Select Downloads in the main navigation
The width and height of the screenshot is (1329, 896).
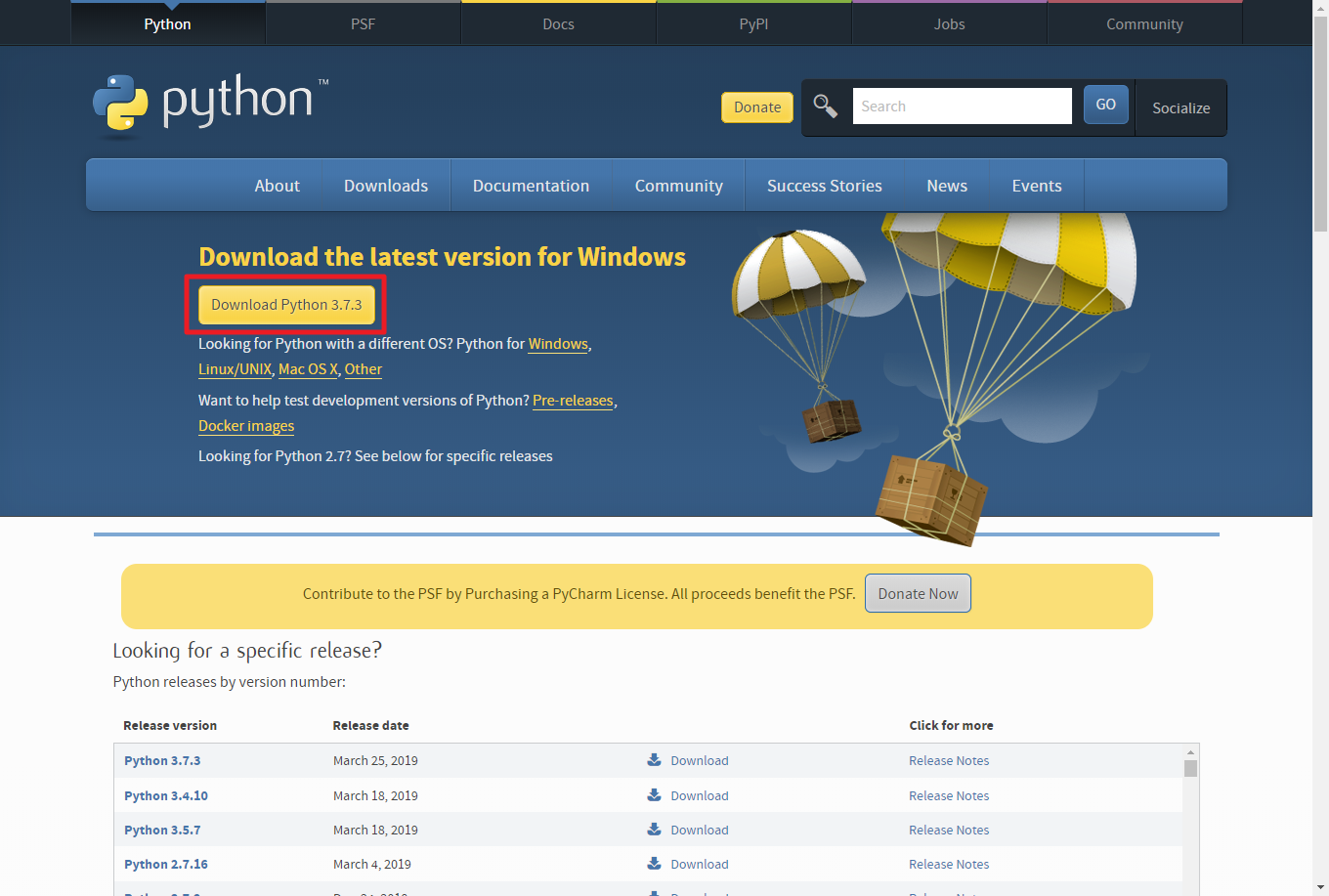coord(386,186)
